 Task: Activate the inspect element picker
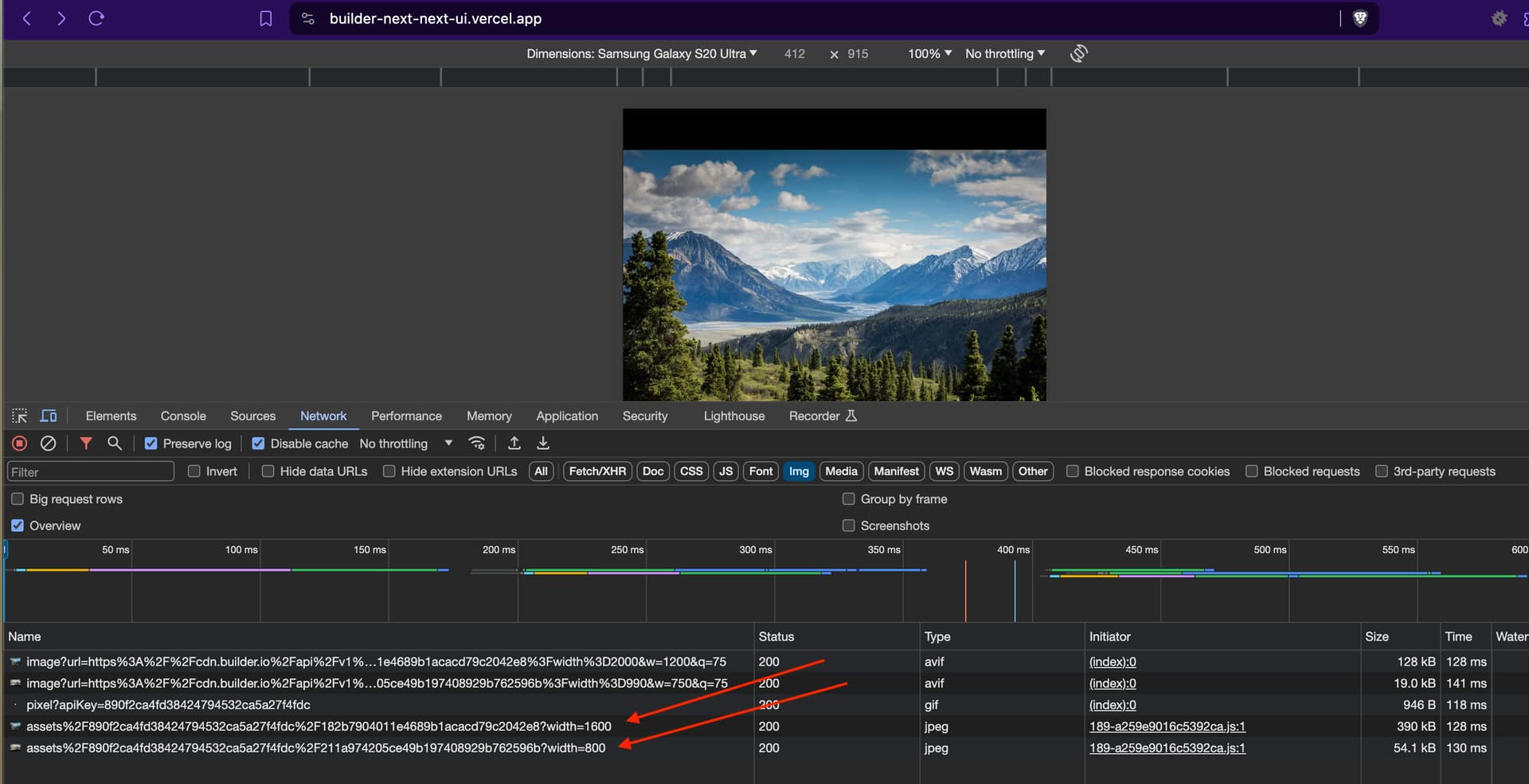tap(20, 415)
